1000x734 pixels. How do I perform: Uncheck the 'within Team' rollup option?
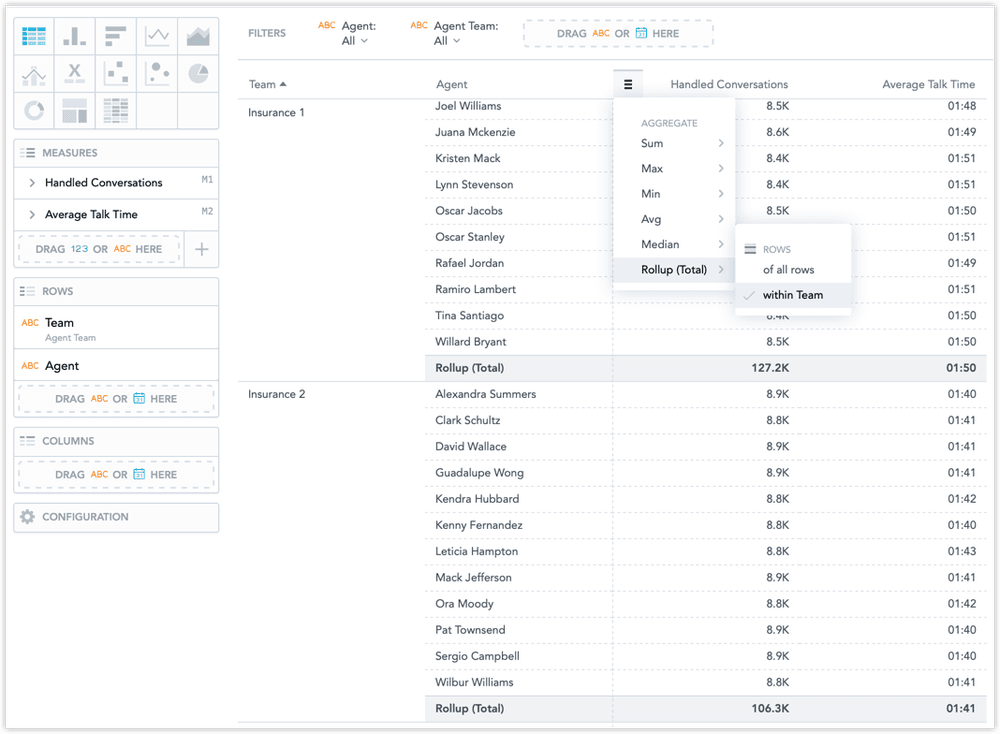793,295
